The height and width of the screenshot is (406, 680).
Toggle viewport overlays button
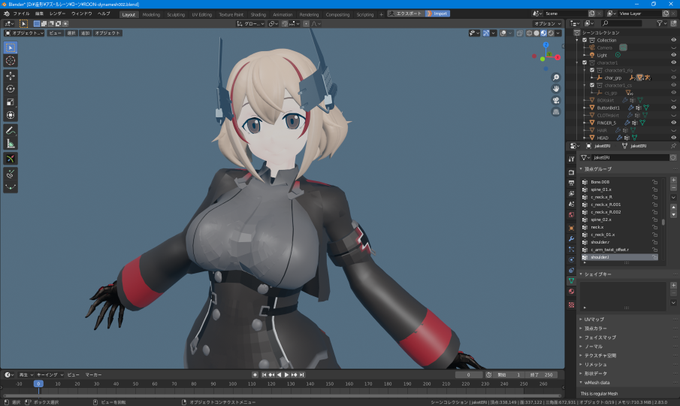pos(503,33)
